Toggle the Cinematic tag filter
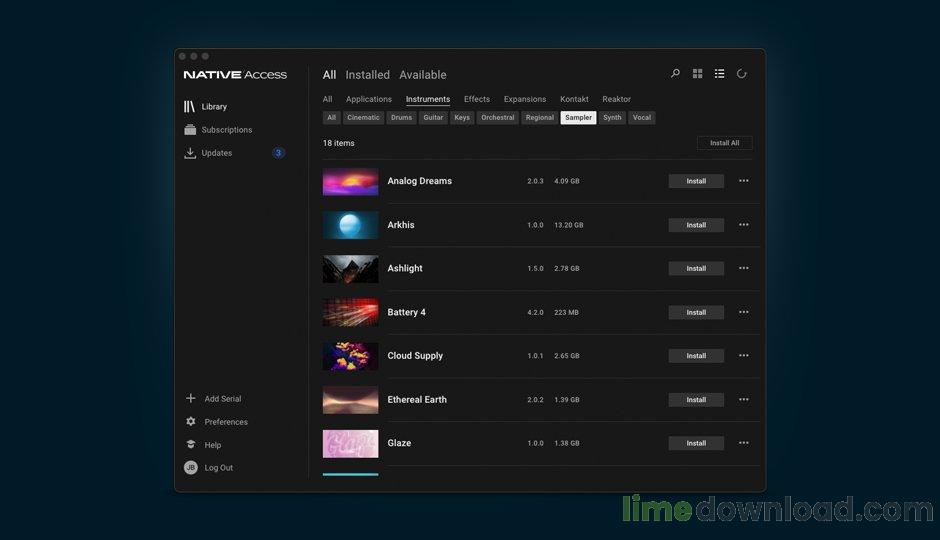Viewport: 940px width, 540px height. pyautogui.click(x=363, y=117)
